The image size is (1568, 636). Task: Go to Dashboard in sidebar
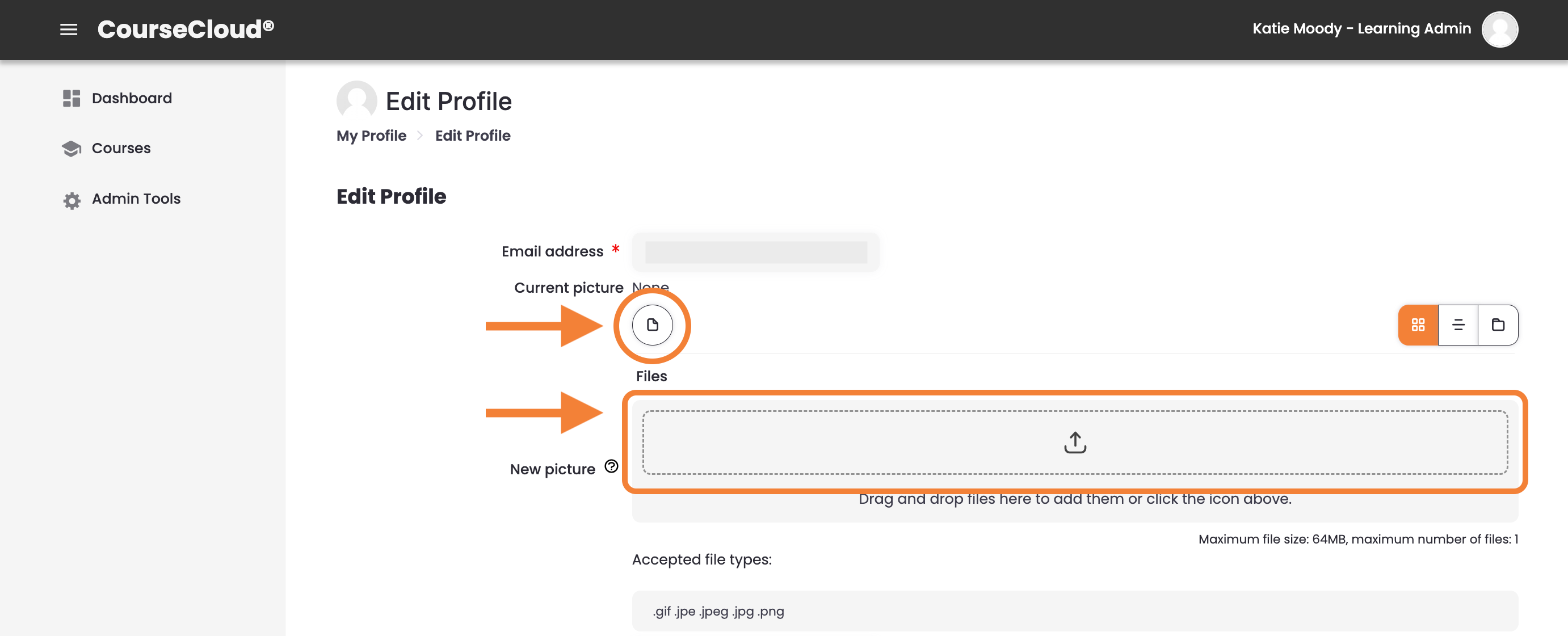point(132,98)
